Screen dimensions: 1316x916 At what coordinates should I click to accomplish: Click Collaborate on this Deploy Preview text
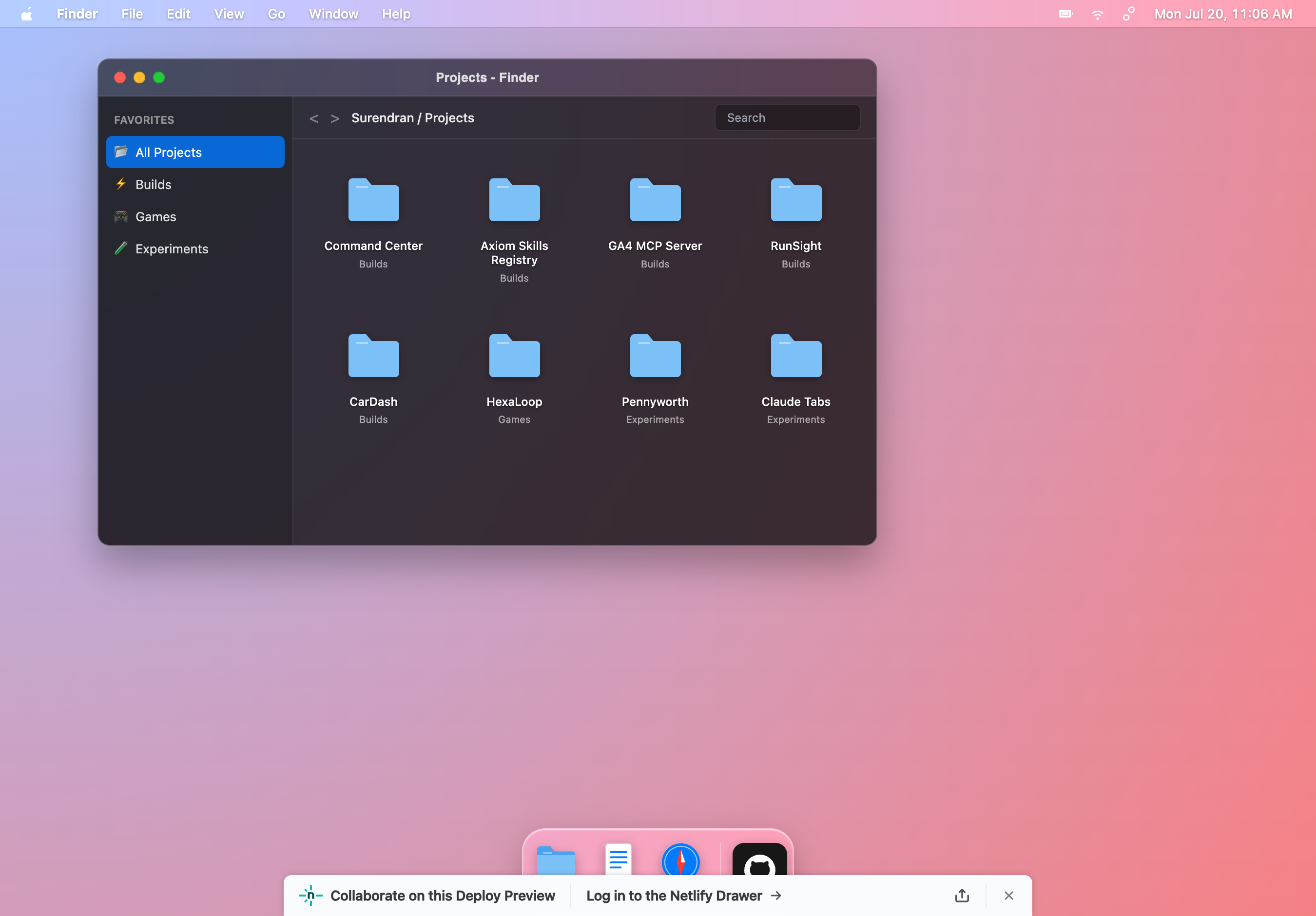pyautogui.click(x=443, y=896)
